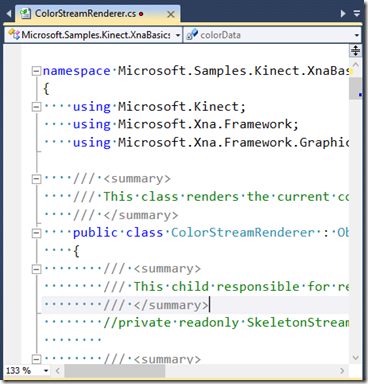Close the ColorStreamRenderer.cs tab
Screen dimensions: 368x384
click(x=171, y=14)
